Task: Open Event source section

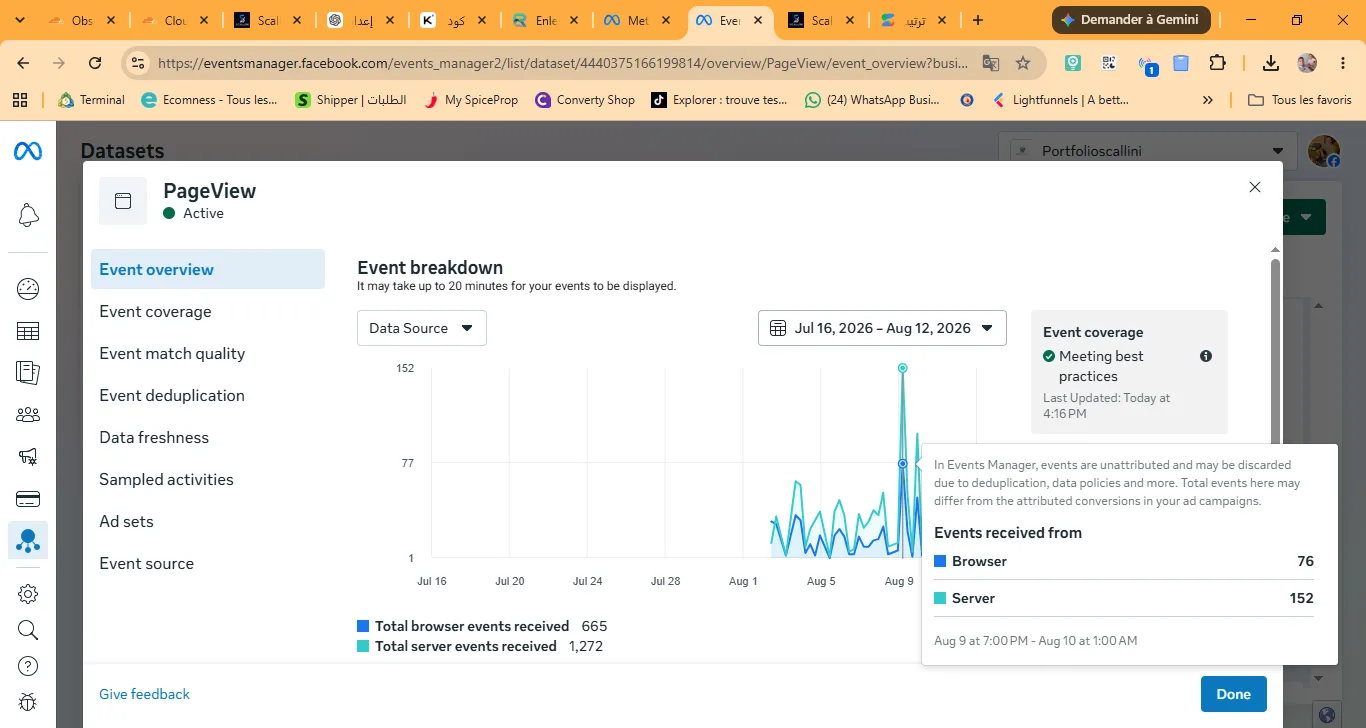Action: [x=208, y=563]
